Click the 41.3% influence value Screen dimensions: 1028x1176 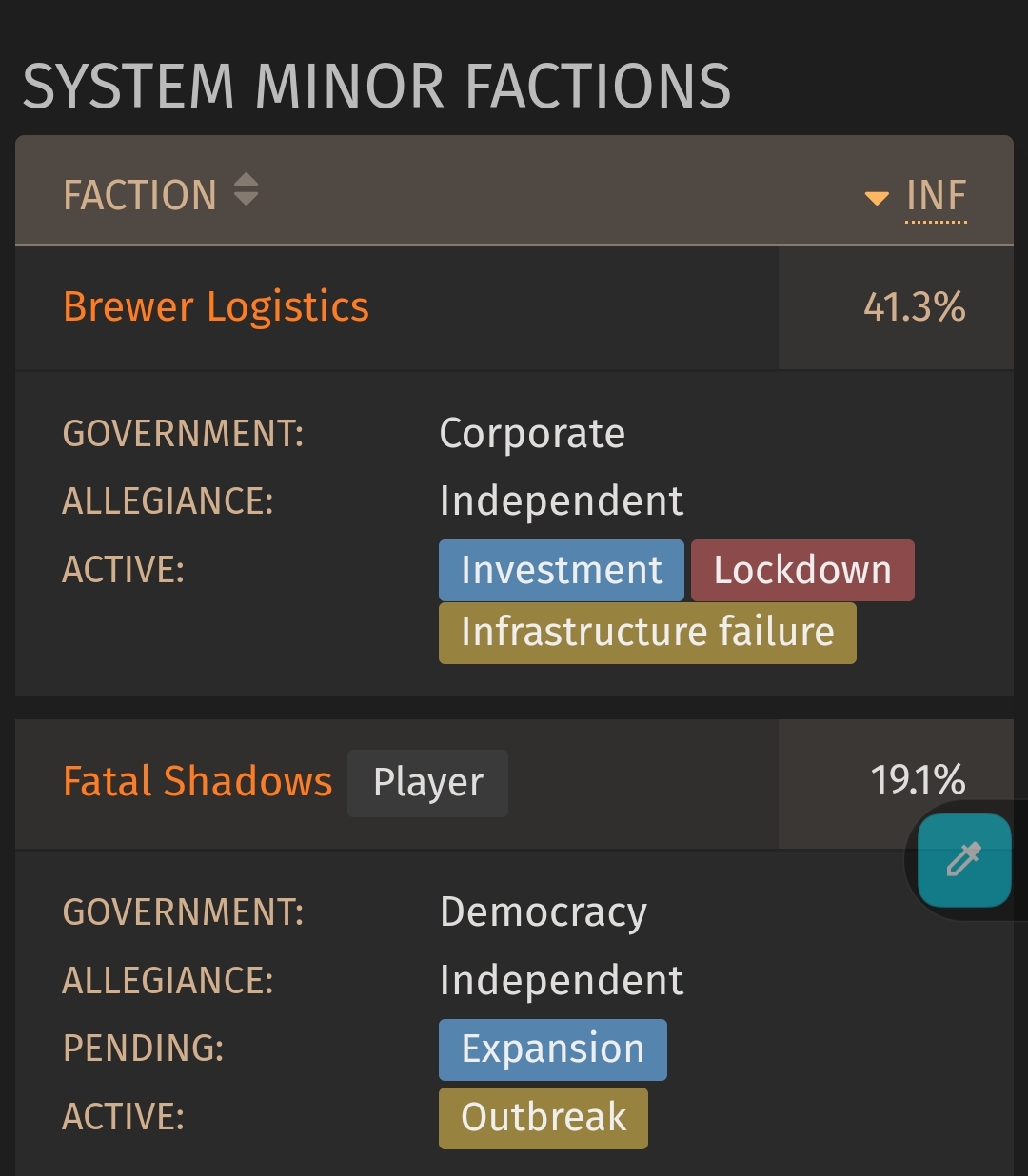914,307
